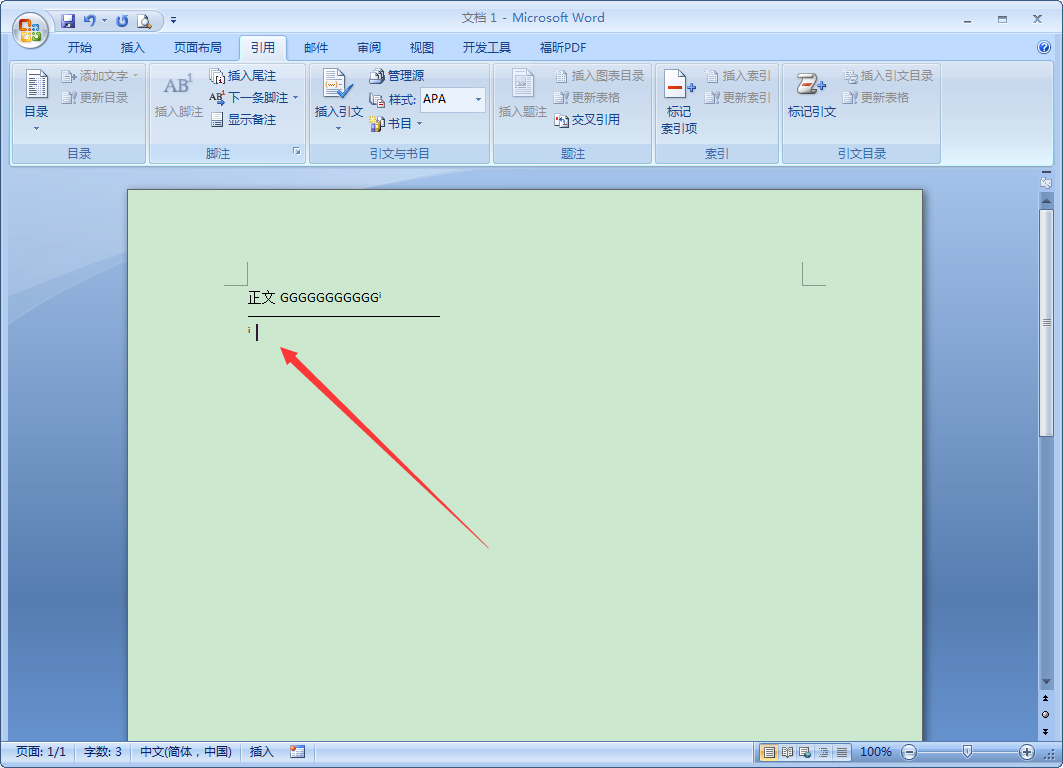The image size is (1063, 768).
Task: Switch to Web Layout view in status bar
Action: (x=803, y=751)
